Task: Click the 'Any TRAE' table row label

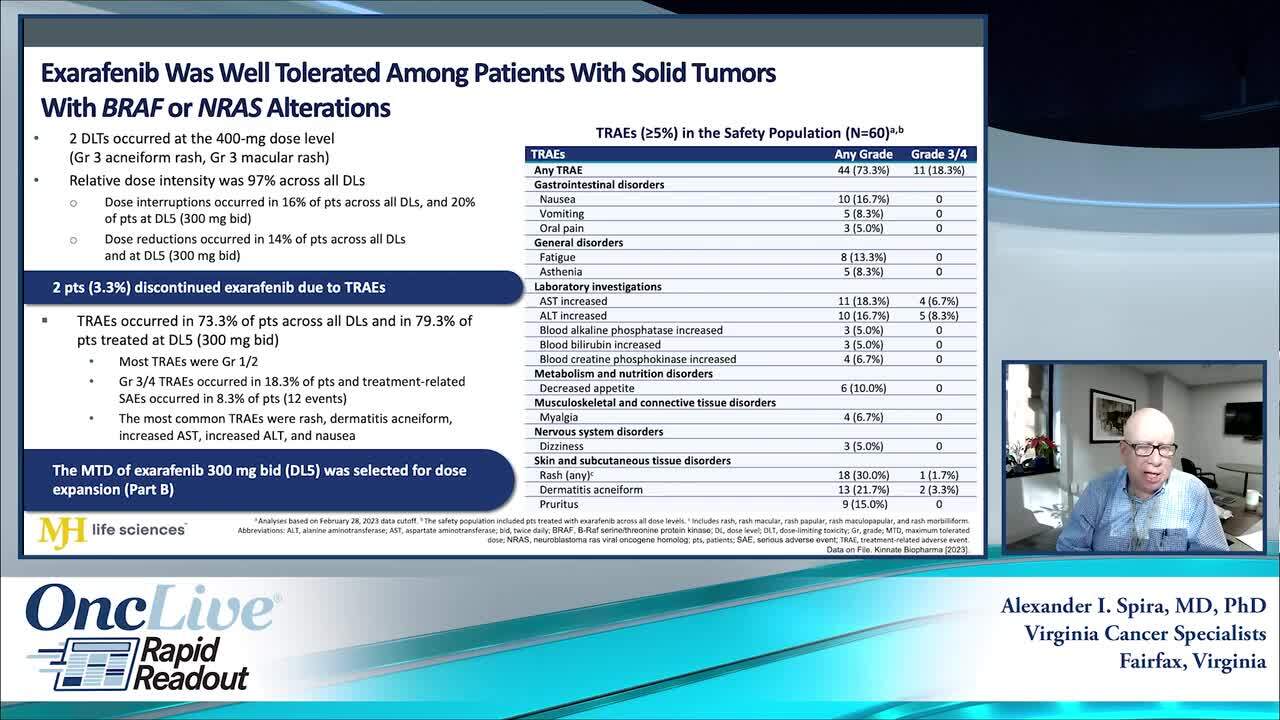Action: coord(558,170)
